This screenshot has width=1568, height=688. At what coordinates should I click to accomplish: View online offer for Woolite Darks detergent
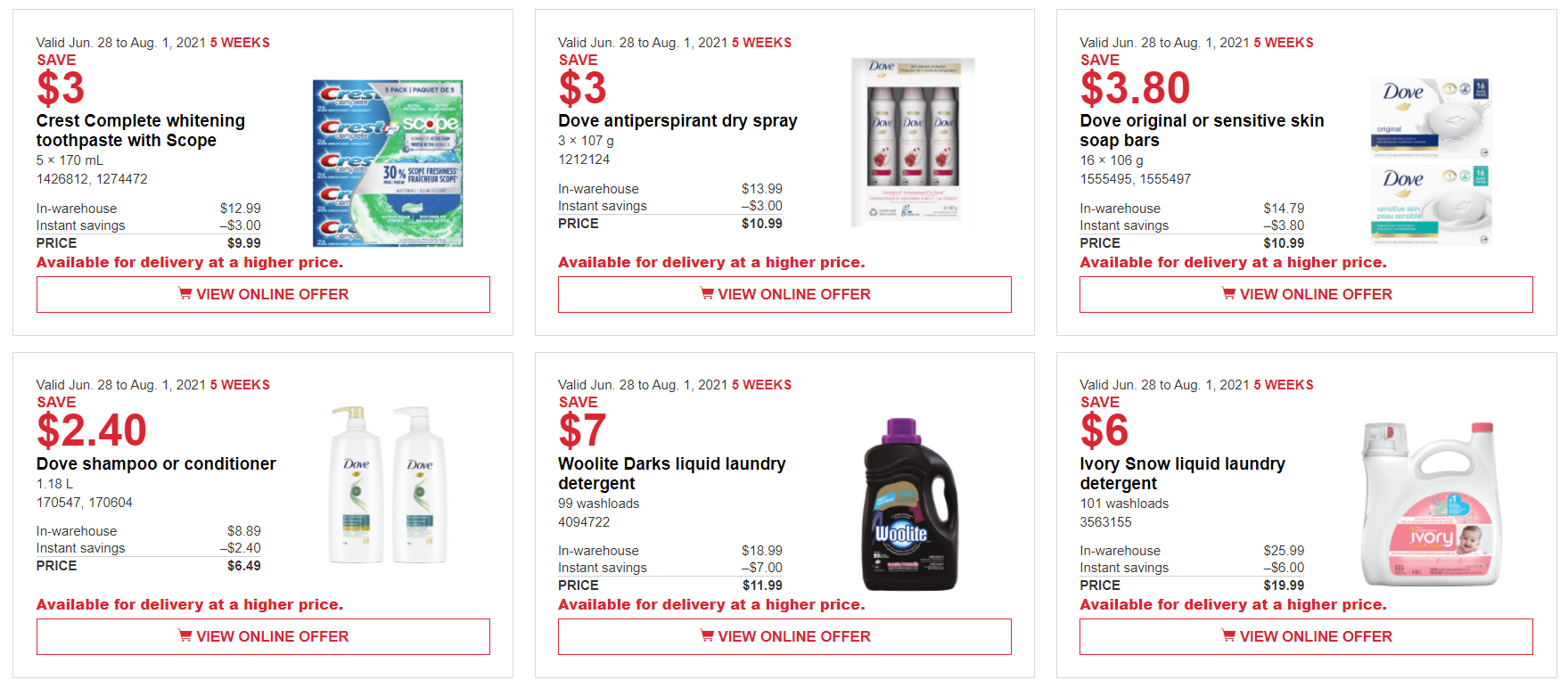tap(793, 636)
